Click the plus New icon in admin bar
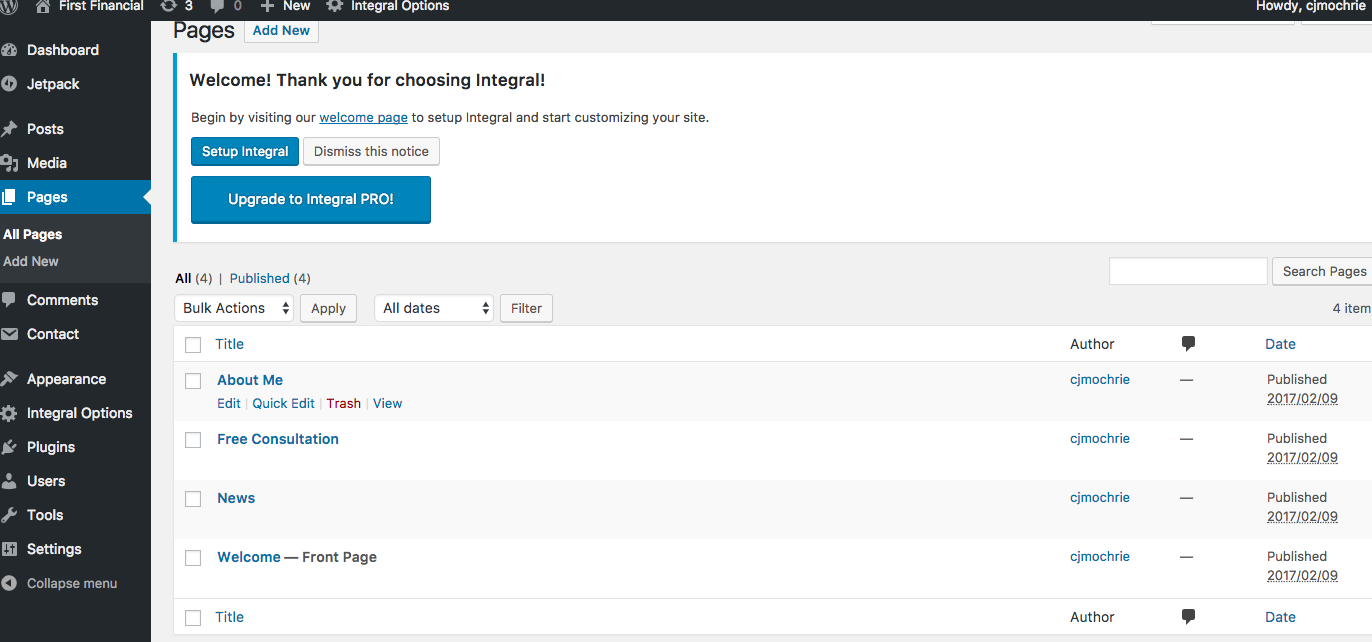The width and height of the screenshot is (1372, 642). click(267, 6)
